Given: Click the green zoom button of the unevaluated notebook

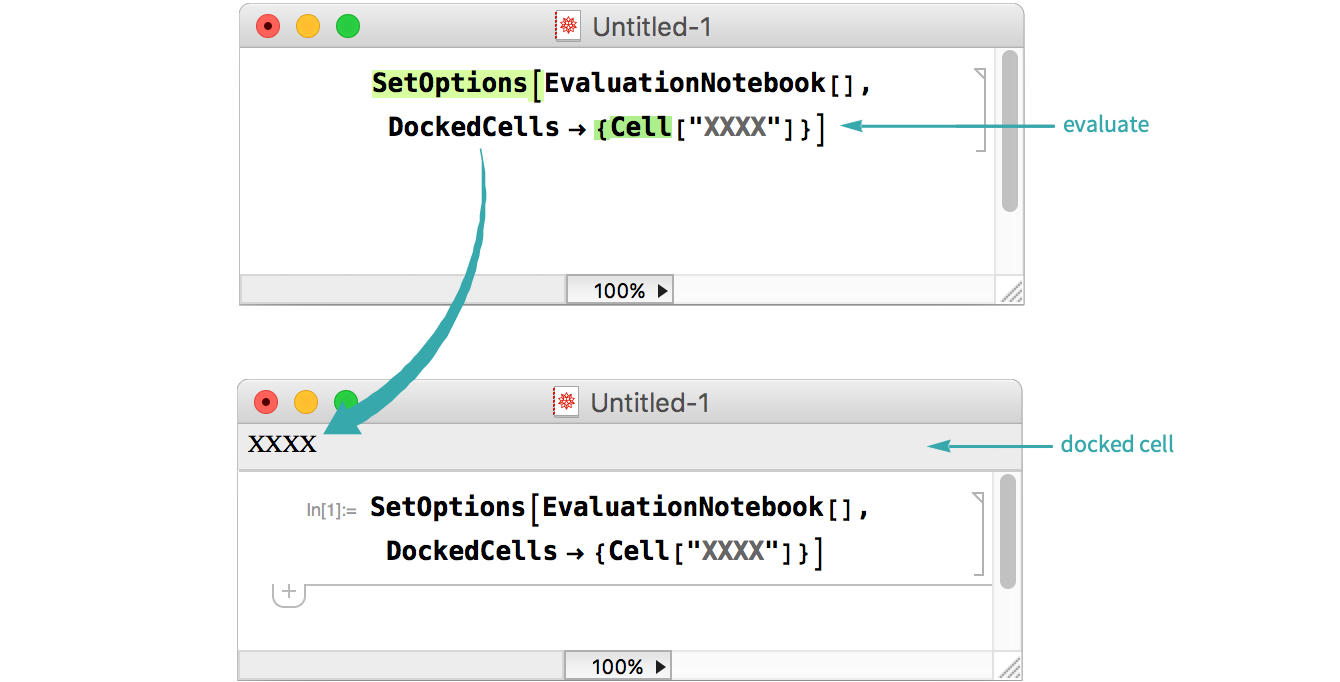Looking at the screenshot, I should point(347,27).
